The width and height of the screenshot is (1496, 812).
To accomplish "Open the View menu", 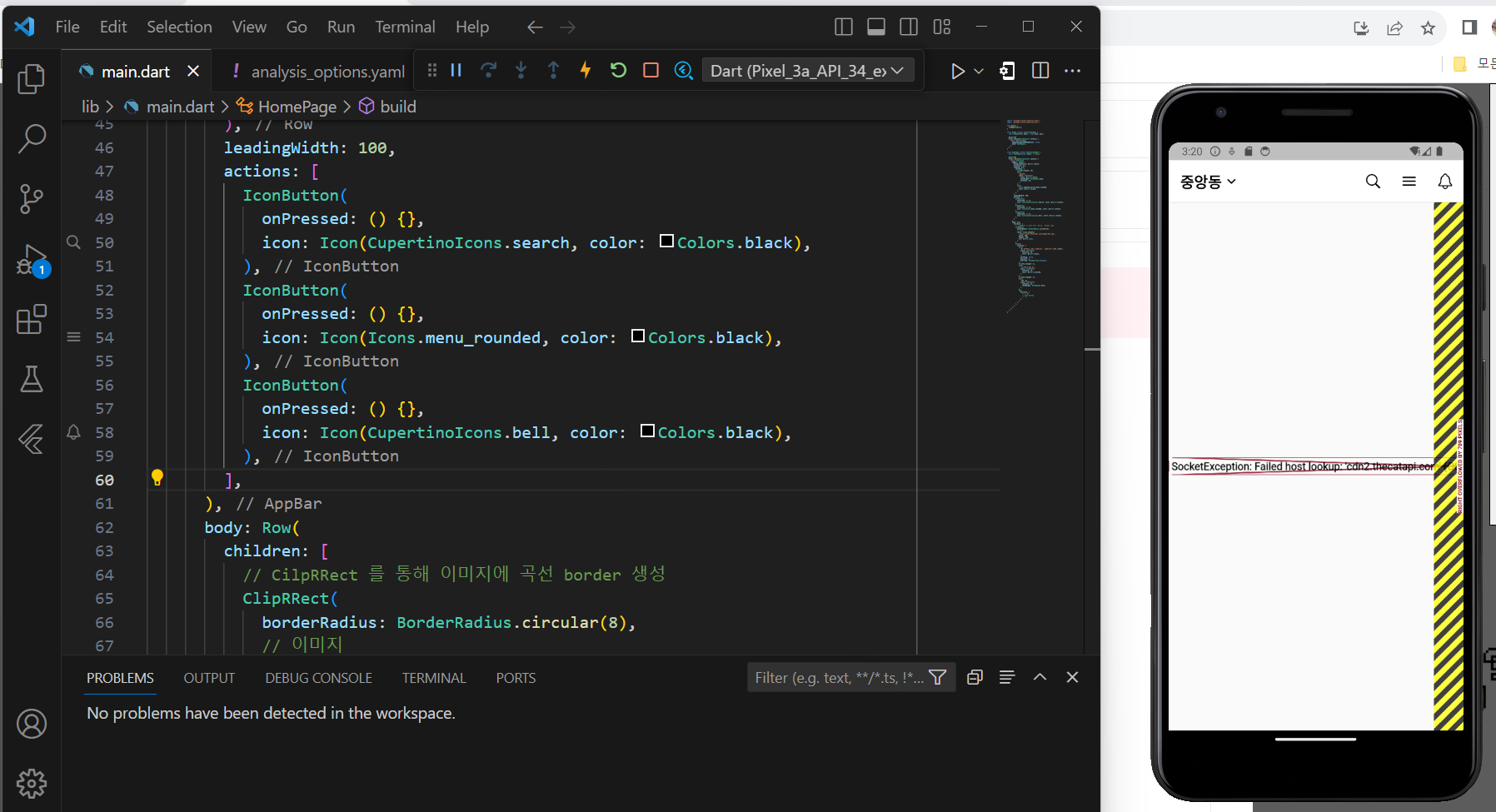I will 249,27.
